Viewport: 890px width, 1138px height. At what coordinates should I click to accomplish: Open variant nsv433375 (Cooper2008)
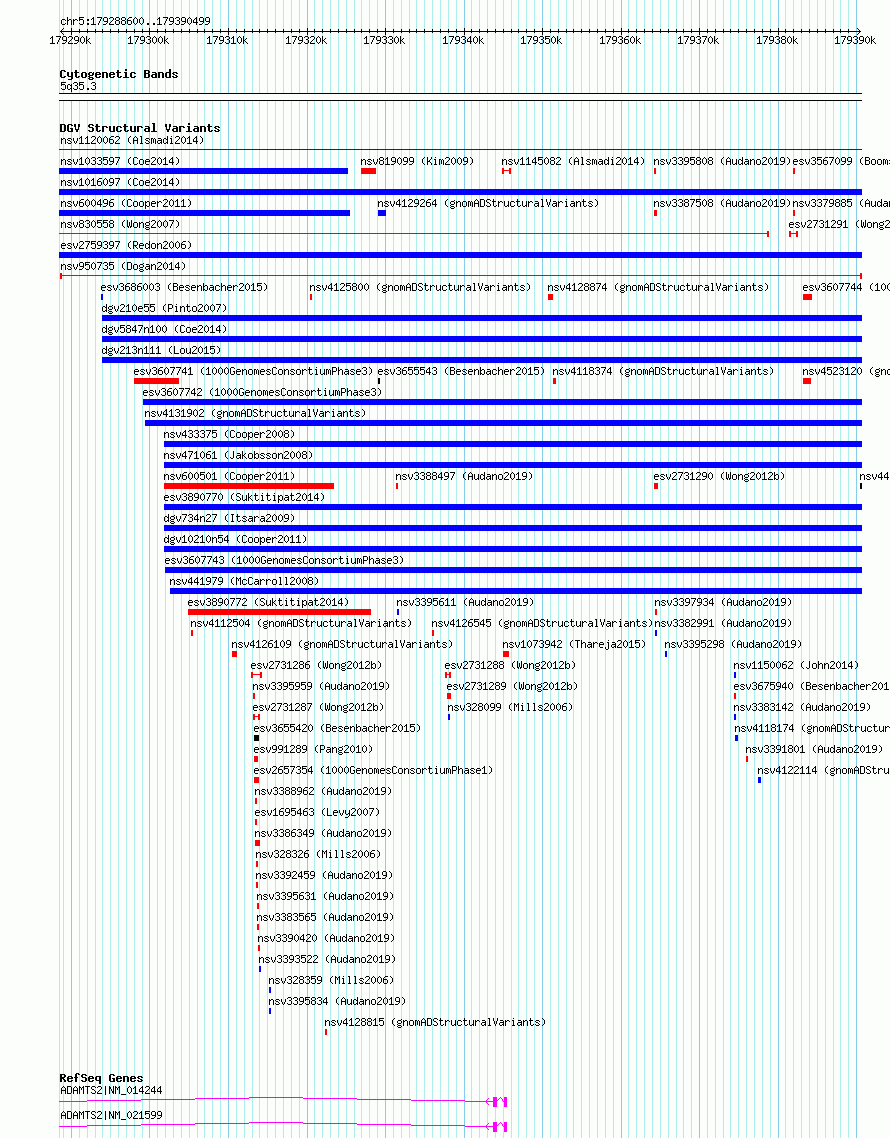click(229, 435)
